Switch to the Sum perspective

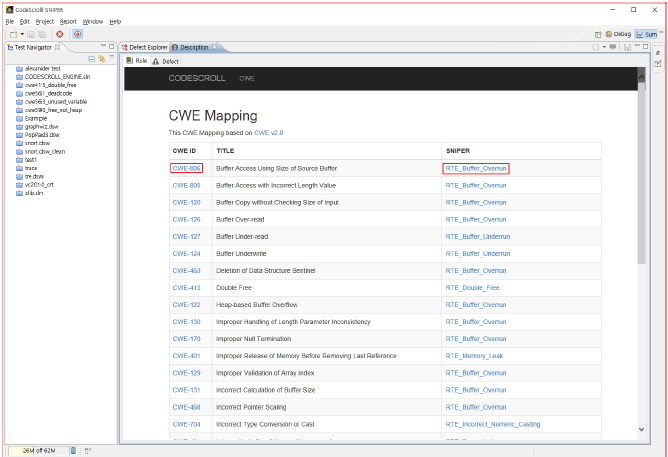pos(647,34)
